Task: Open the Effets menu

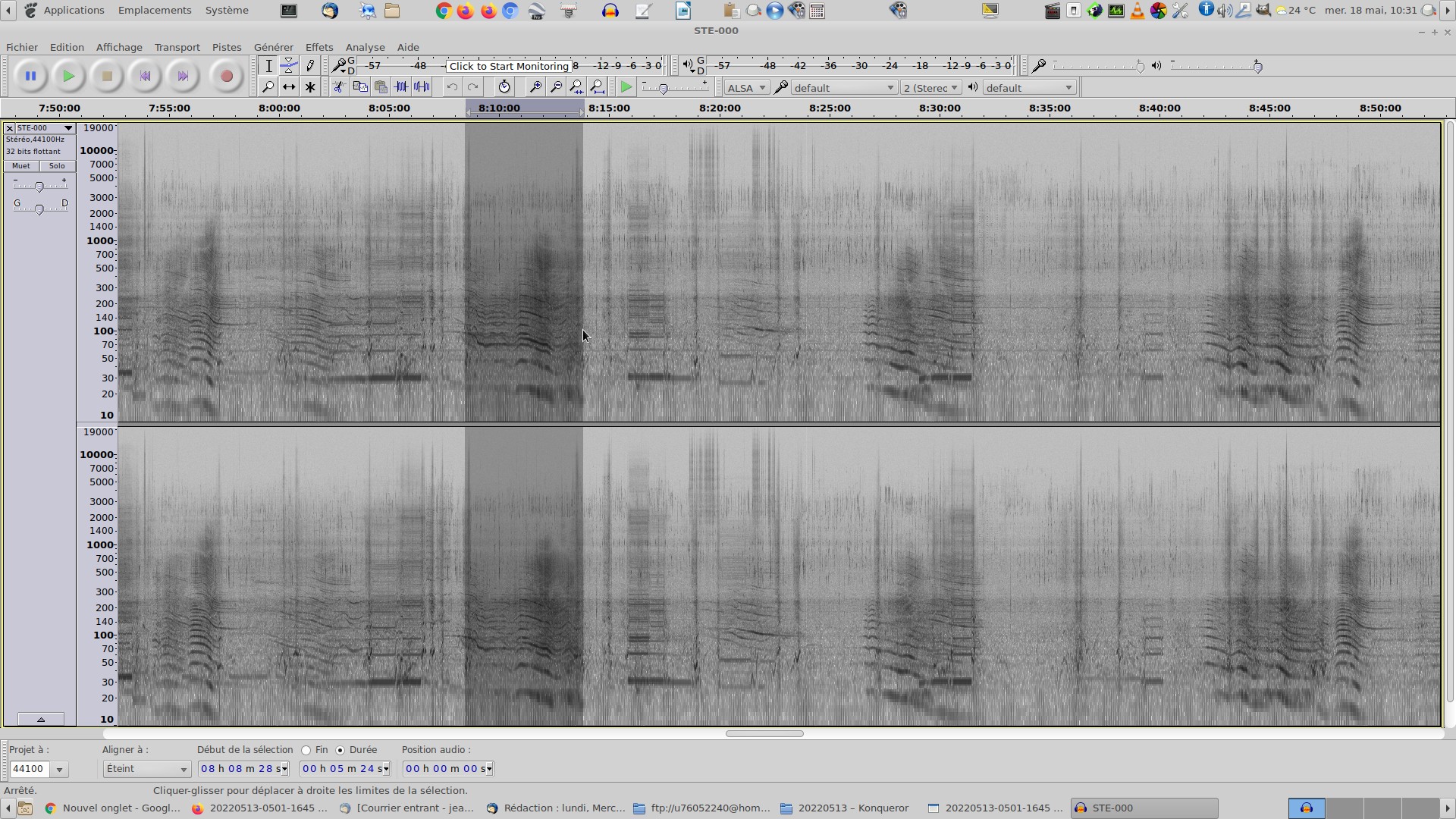Action: pyautogui.click(x=318, y=47)
